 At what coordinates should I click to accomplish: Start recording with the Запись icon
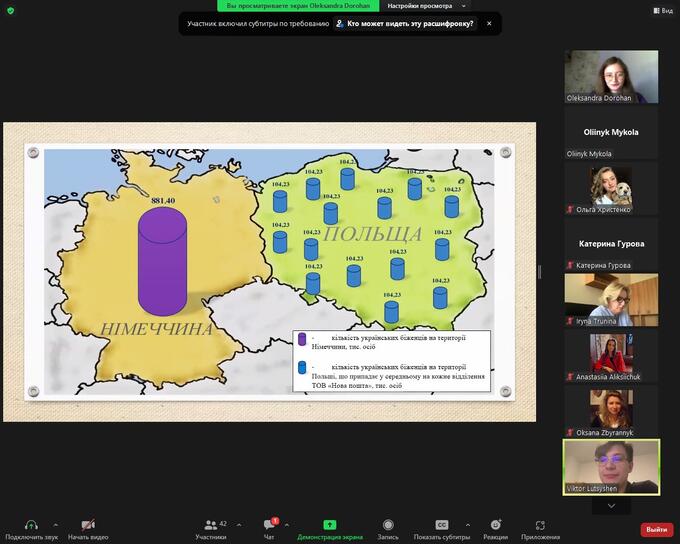tap(388, 524)
